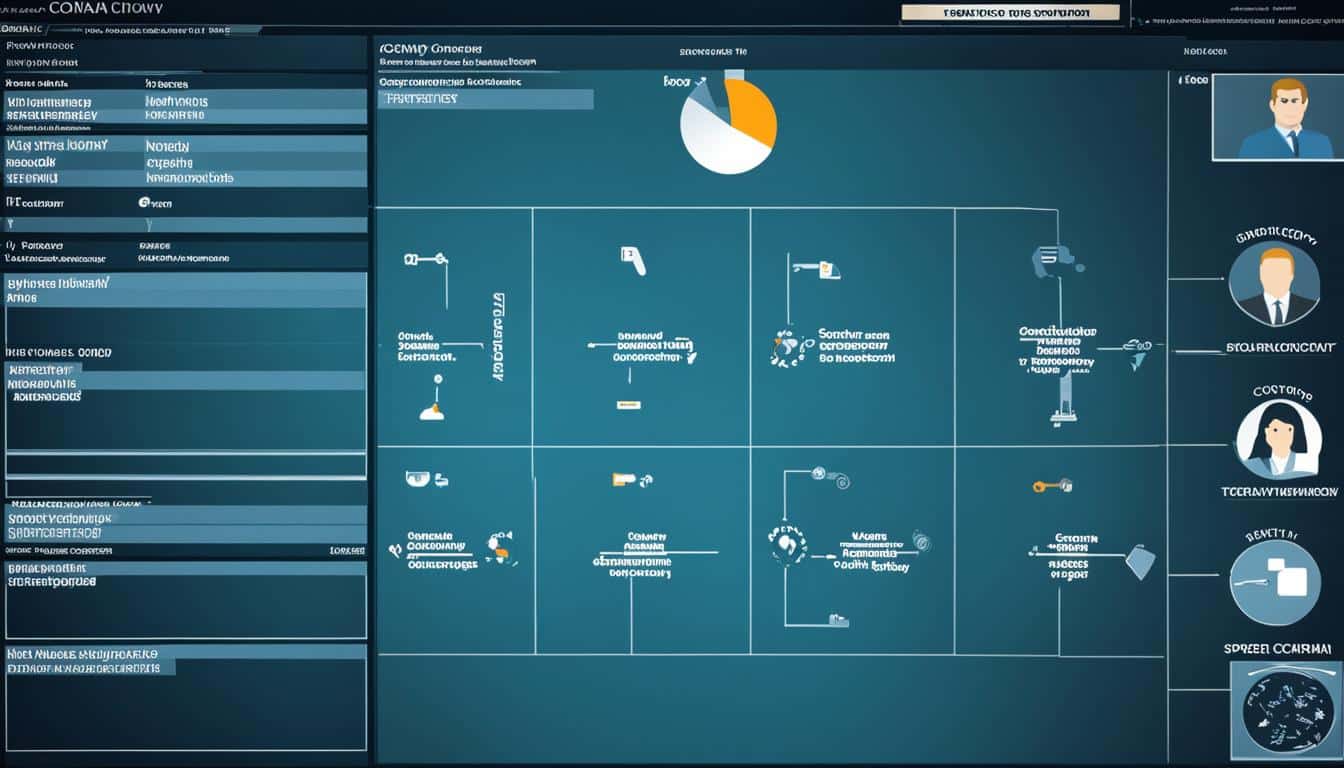Click the orange key icon in the bottom-right grid cell
Image resolution: width=1344 pixels, height=768 pixels.
(x=1051, y=486)
